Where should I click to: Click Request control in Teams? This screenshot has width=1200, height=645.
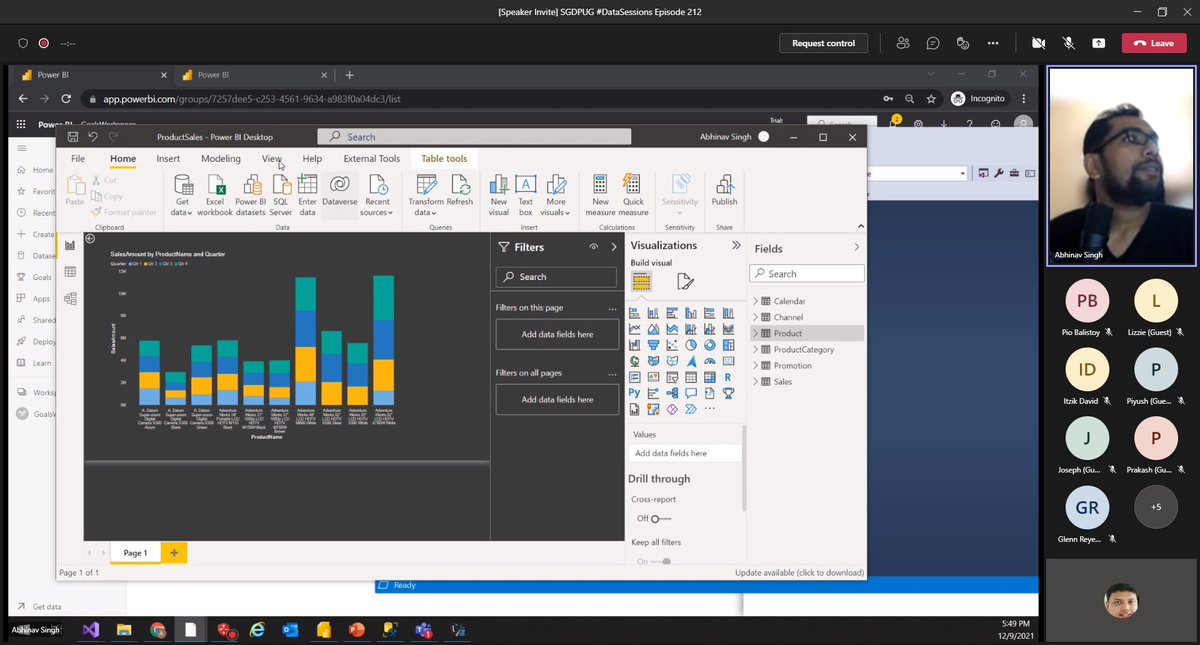point(823,43)
